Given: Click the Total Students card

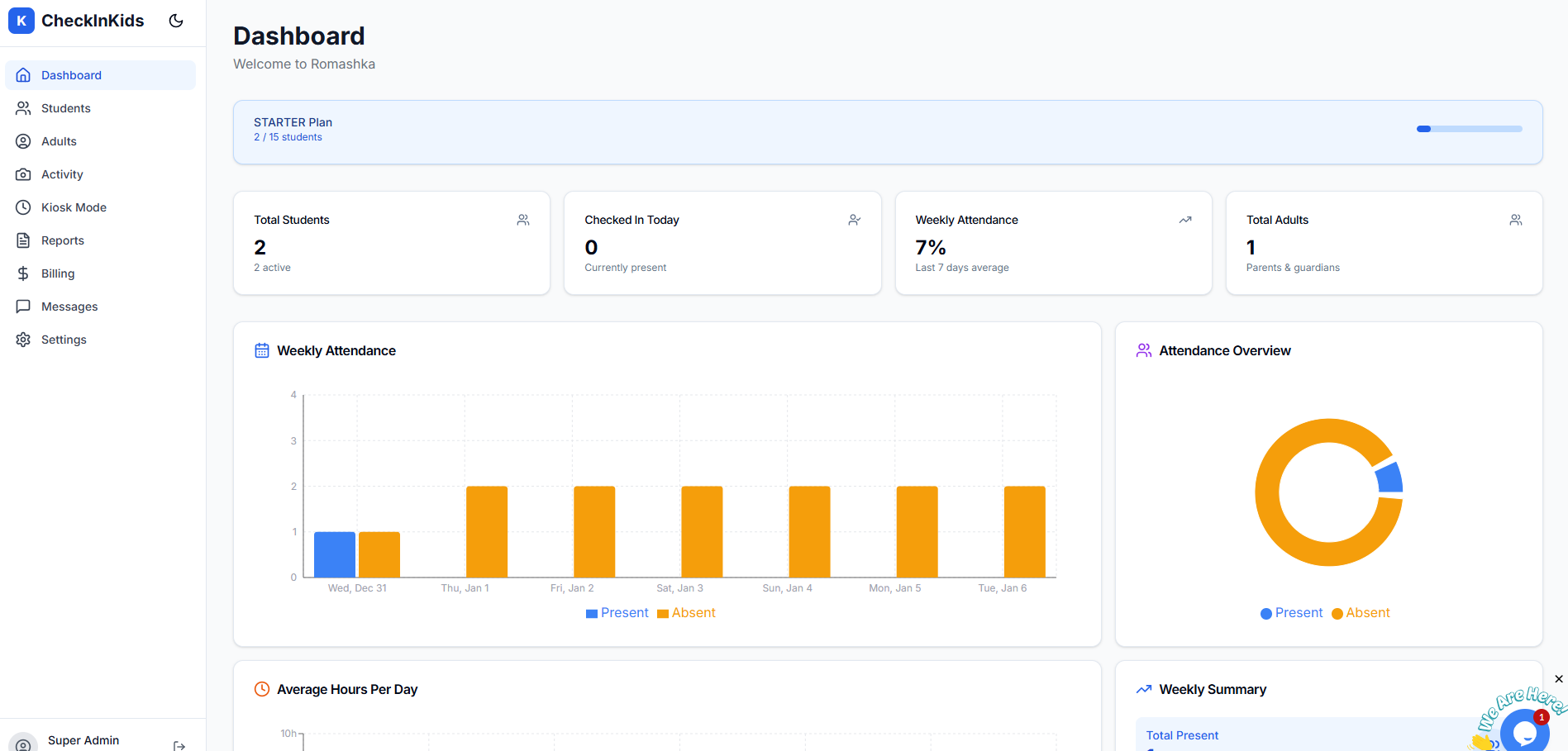Looking at the screenshot, I should [392, 243].
